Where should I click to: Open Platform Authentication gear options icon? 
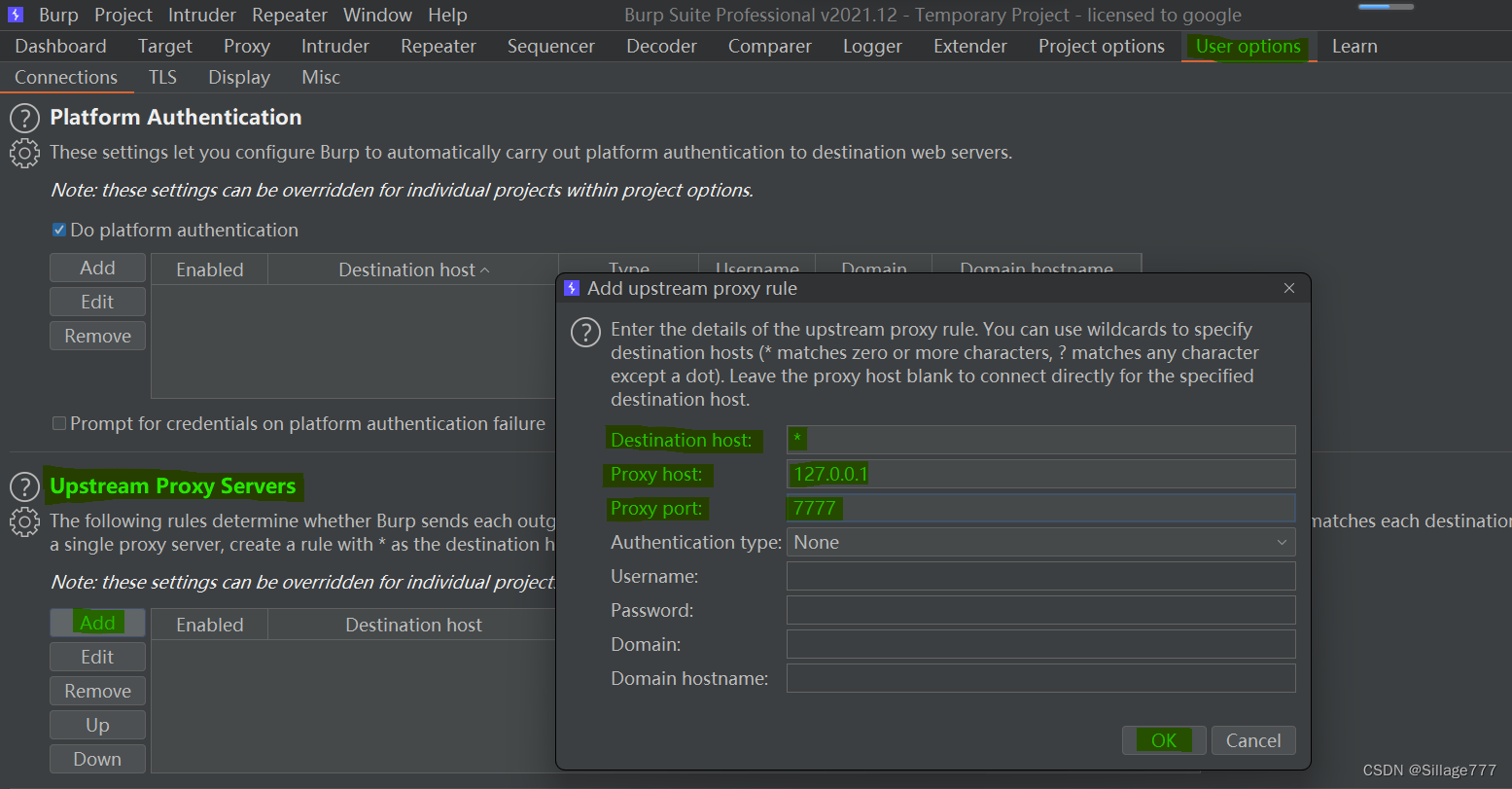tap(24, 154)
